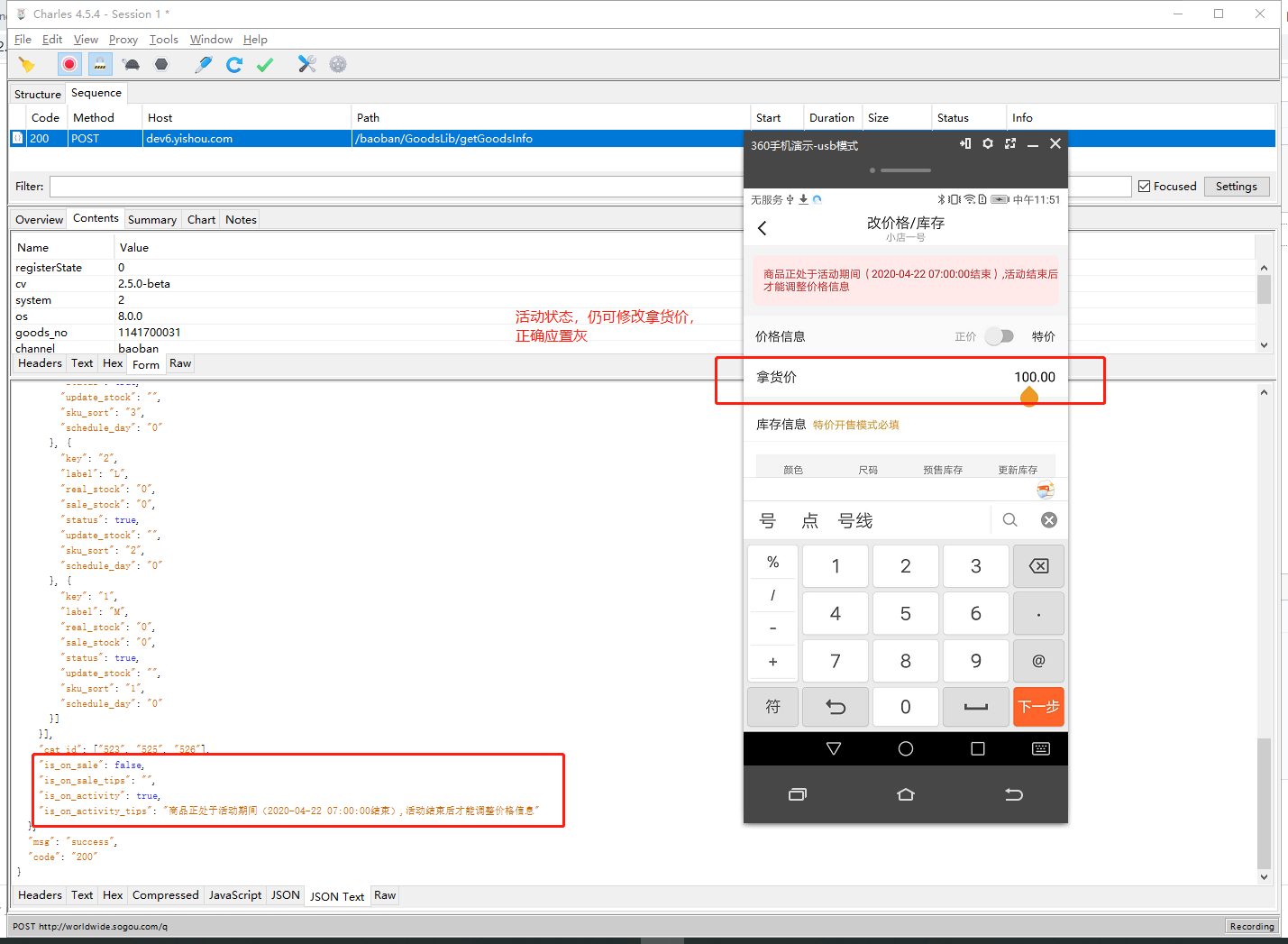
Task: Click the mirror window back arrow button
Action: (x=1014, y=794)
